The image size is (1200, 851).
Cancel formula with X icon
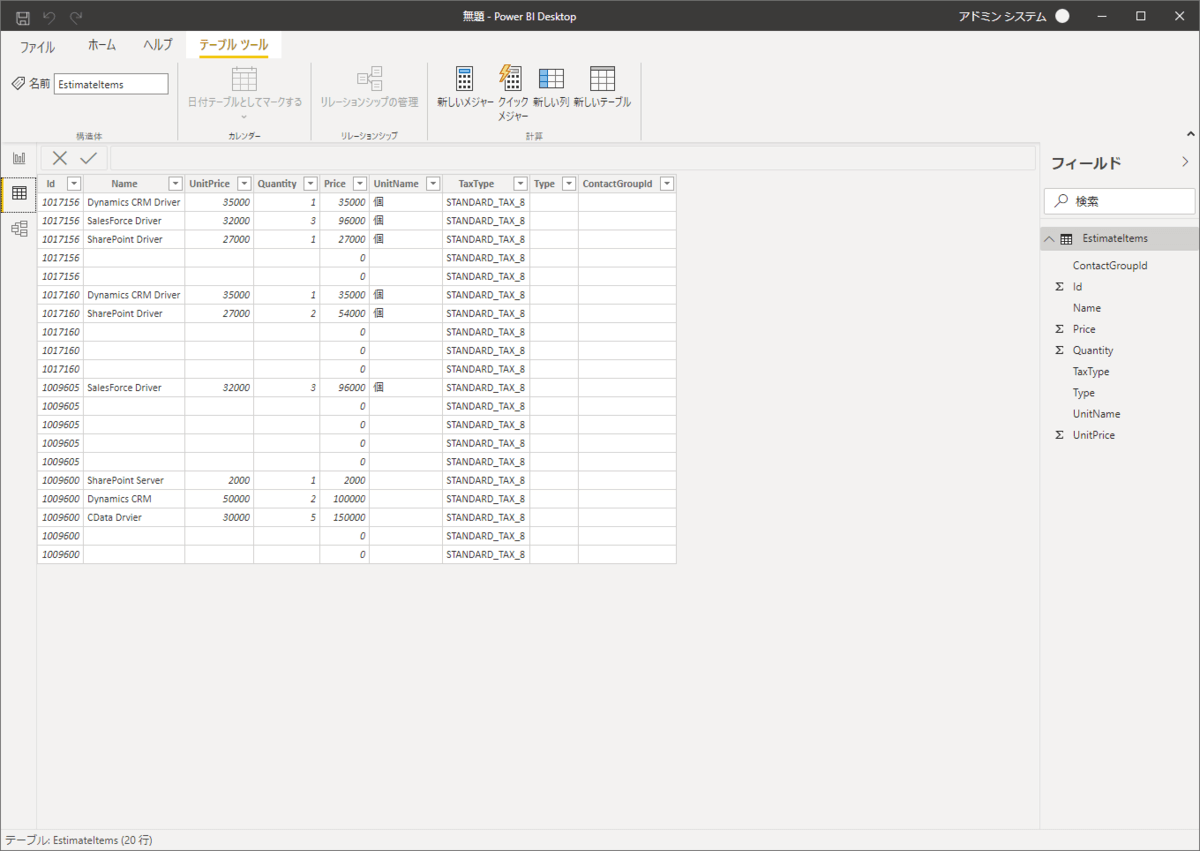click(x=60, y=158)
